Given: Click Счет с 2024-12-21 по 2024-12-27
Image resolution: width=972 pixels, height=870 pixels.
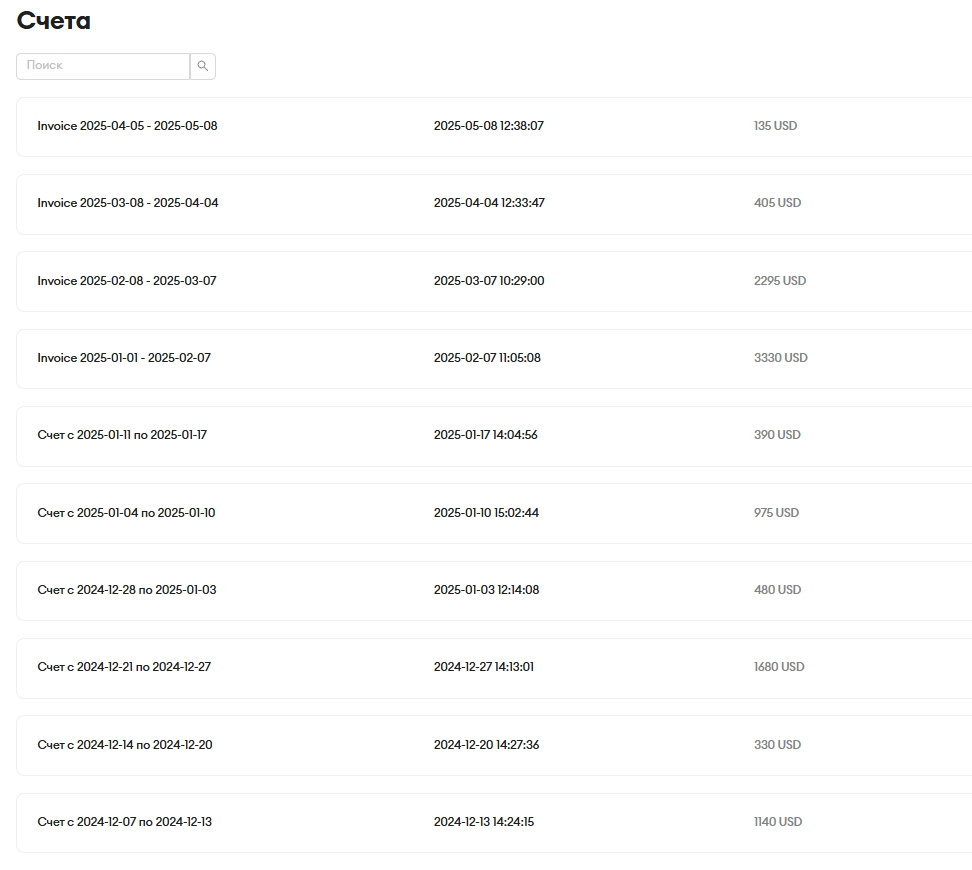Looking at the screenshot, I should click(x=124, y=667).
